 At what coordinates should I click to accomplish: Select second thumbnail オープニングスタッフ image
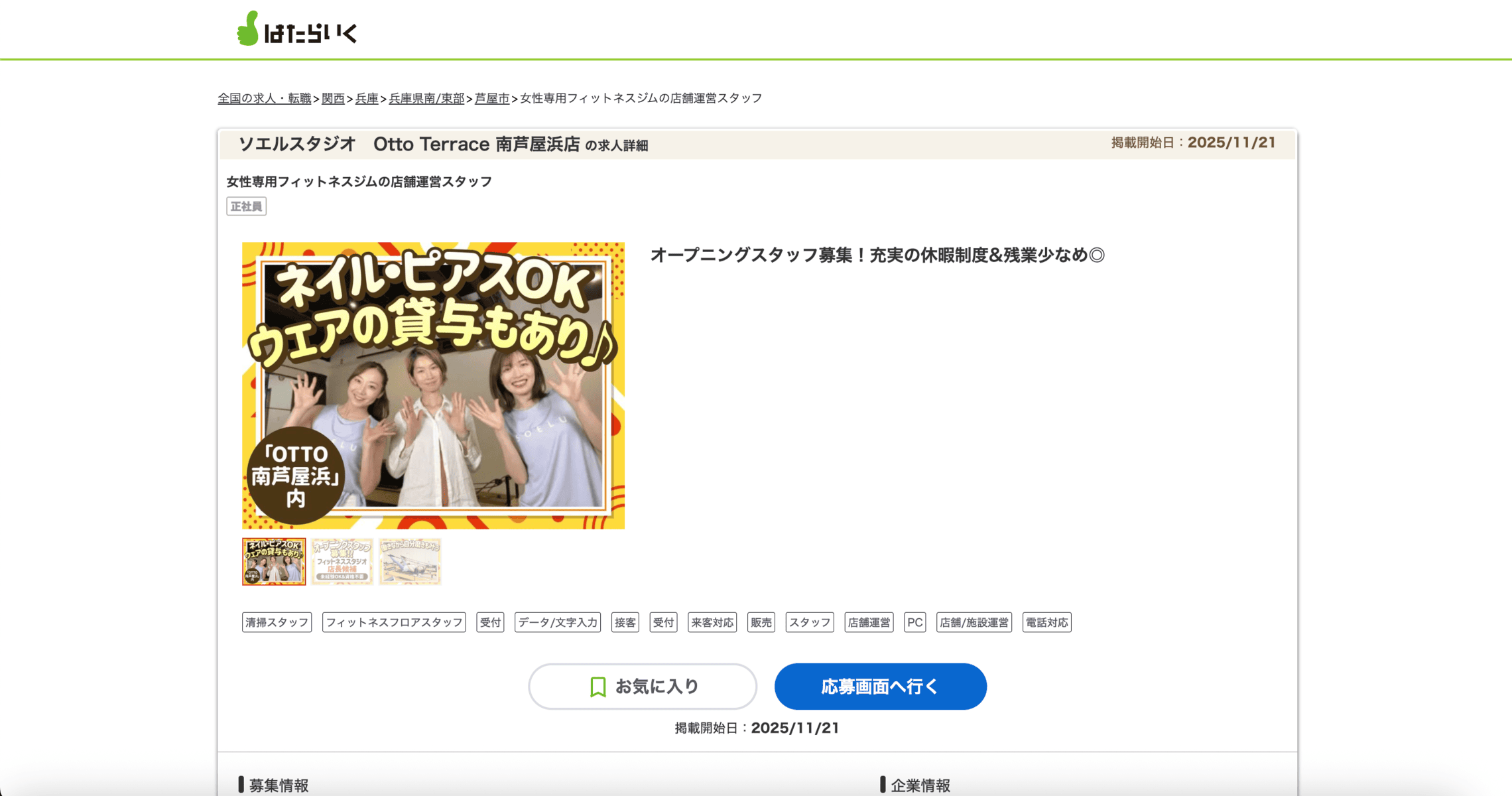click(342, 561)
